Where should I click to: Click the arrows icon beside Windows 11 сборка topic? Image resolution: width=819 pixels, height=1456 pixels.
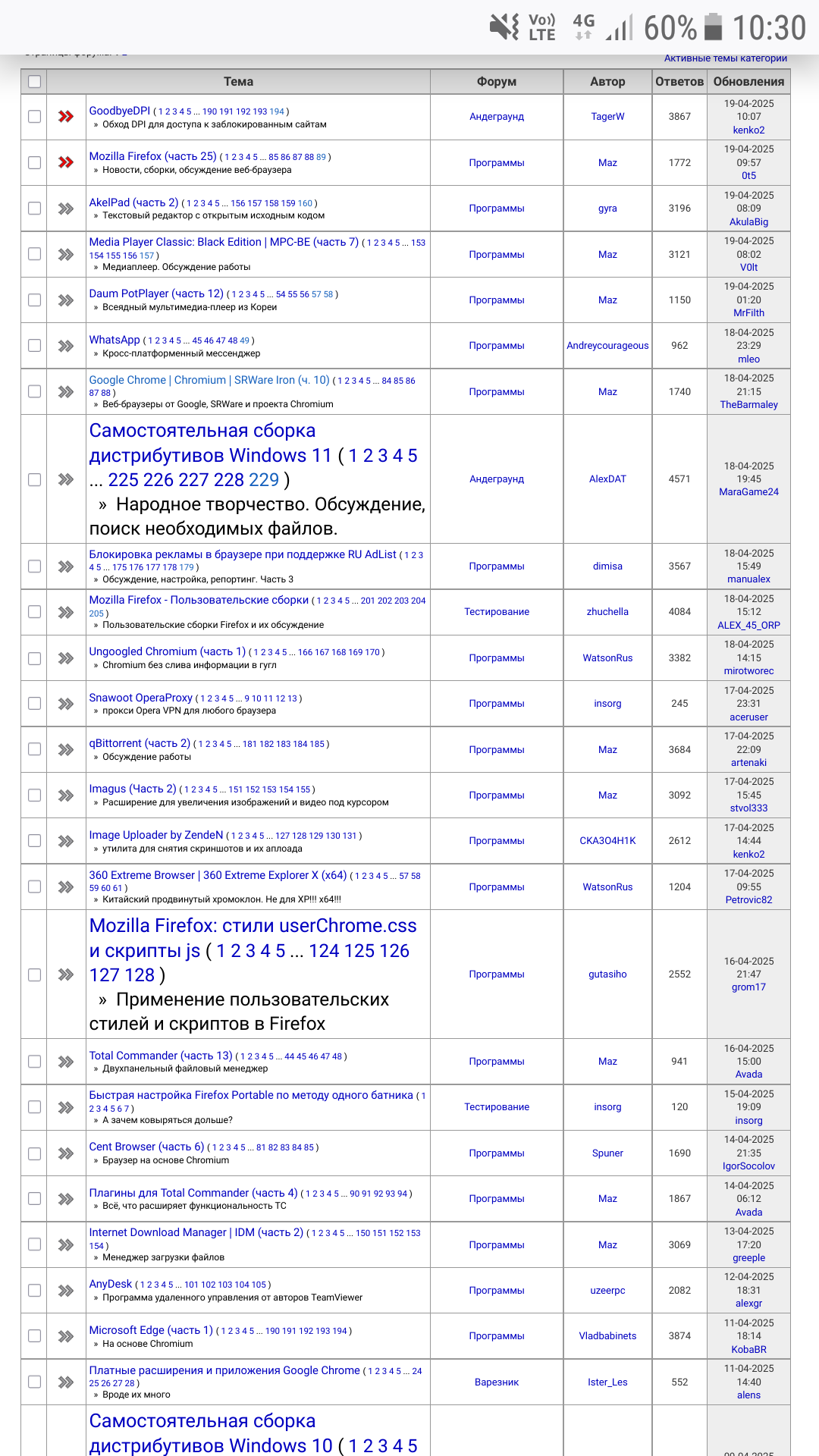coord(66,479)
